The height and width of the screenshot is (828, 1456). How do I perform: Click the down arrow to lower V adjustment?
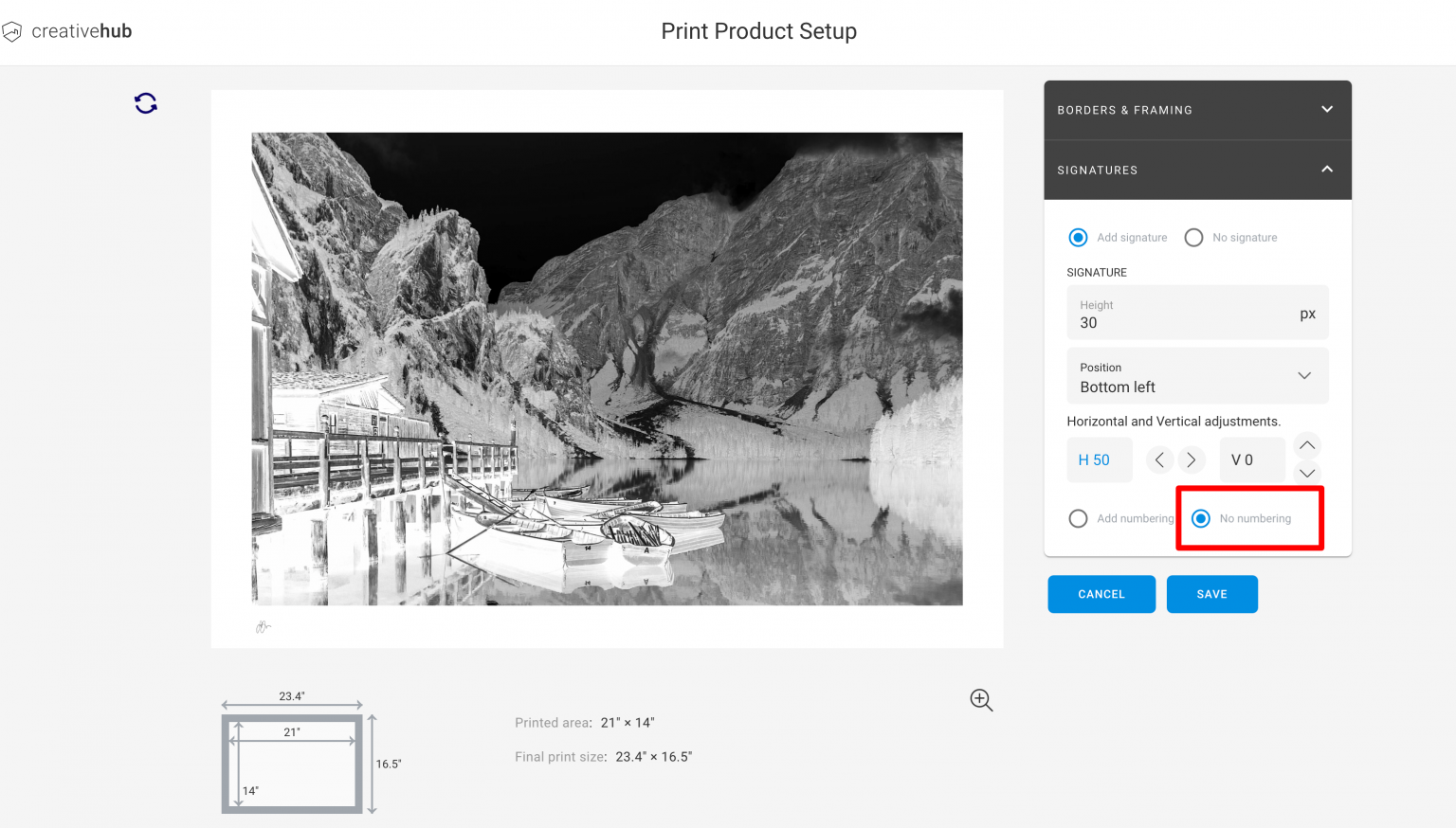coord(1306,473)
